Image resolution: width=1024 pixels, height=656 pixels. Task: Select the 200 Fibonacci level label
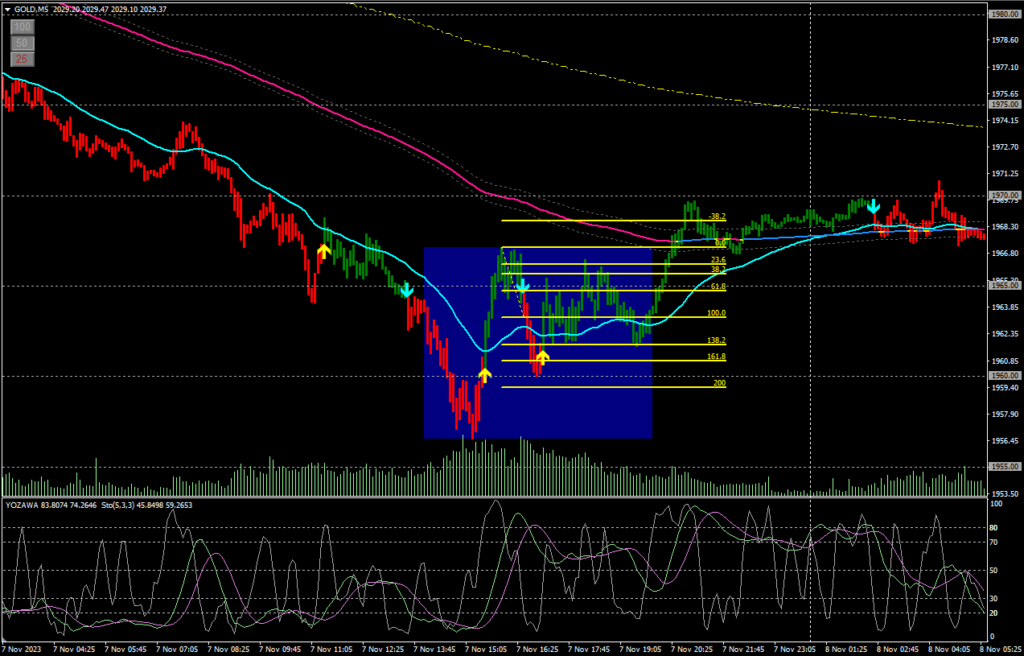(x=719, y=384)
